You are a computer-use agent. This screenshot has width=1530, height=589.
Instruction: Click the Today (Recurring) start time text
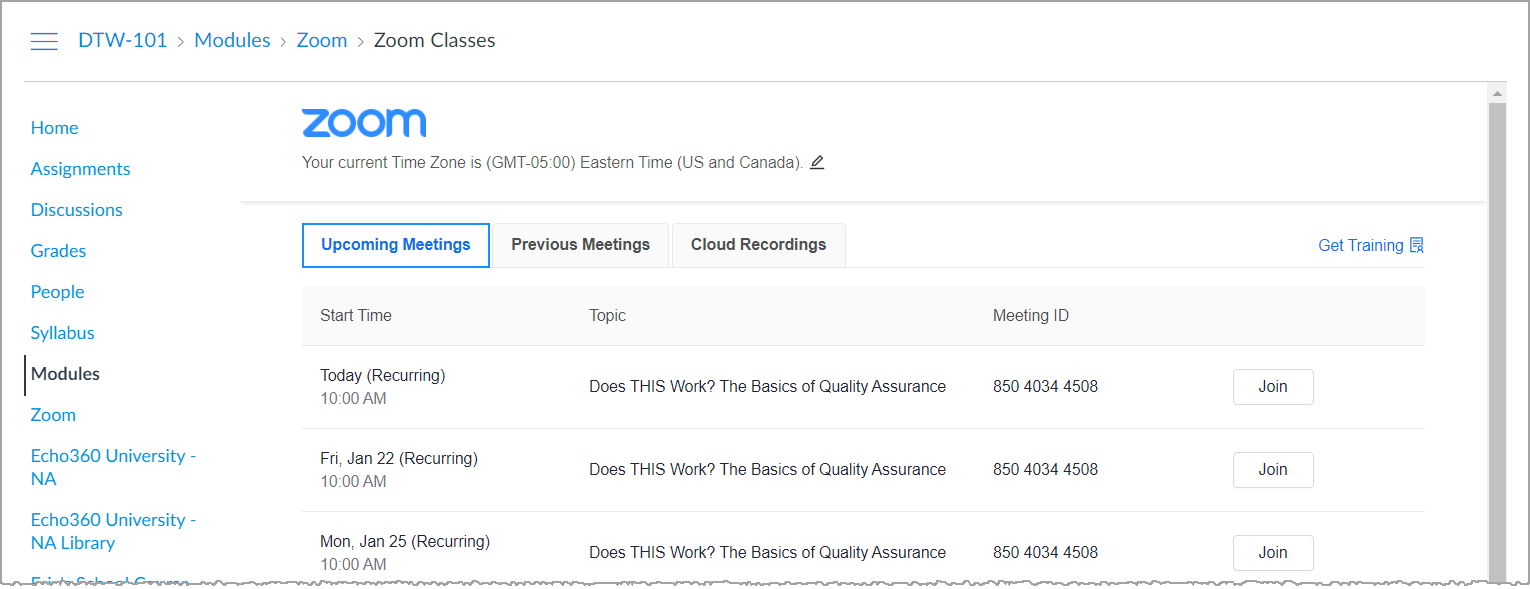click(383, 376)
